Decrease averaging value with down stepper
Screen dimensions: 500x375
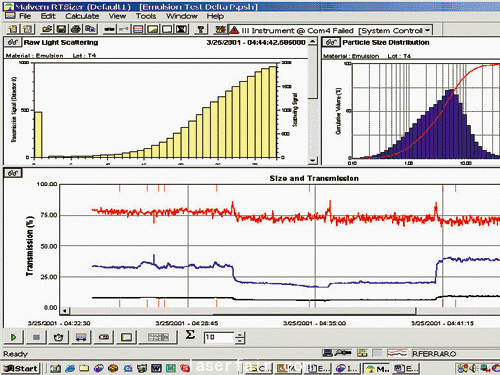[x=240, y=341]
